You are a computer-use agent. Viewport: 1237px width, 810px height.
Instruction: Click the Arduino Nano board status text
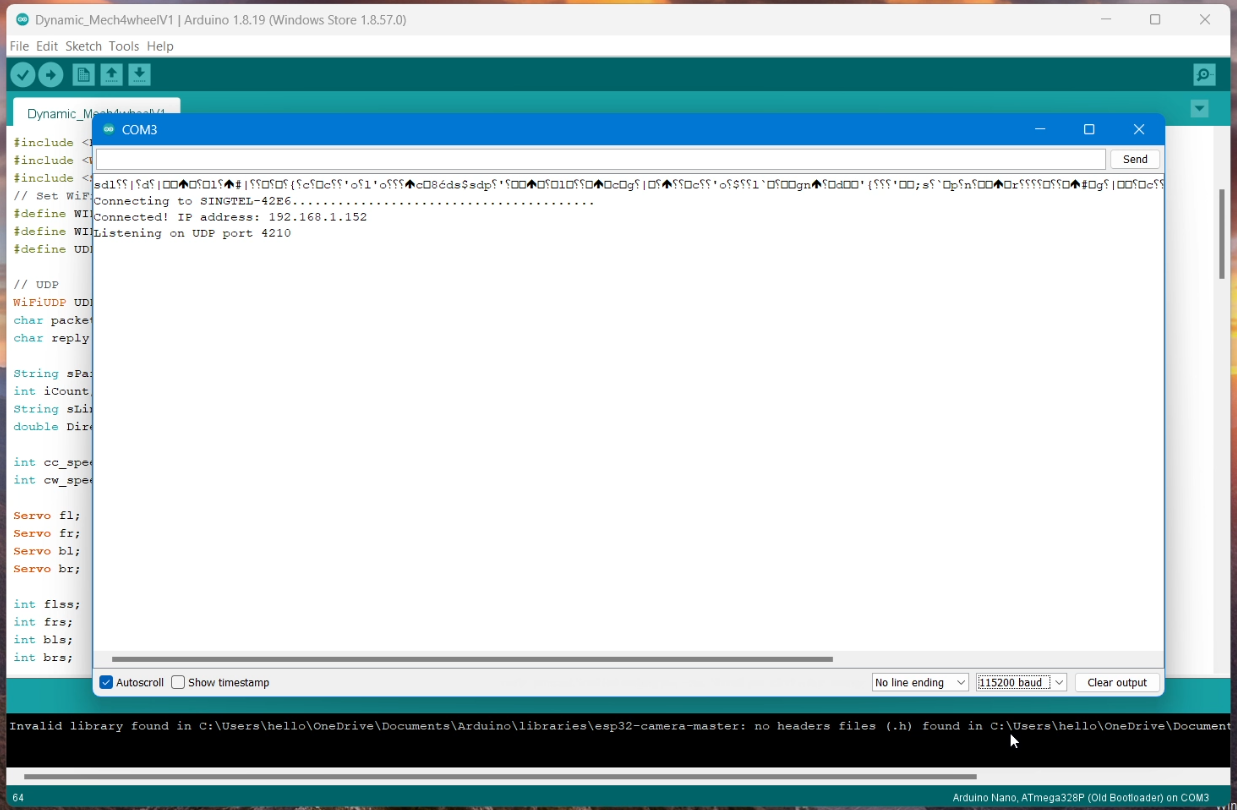click(1080, 798)
